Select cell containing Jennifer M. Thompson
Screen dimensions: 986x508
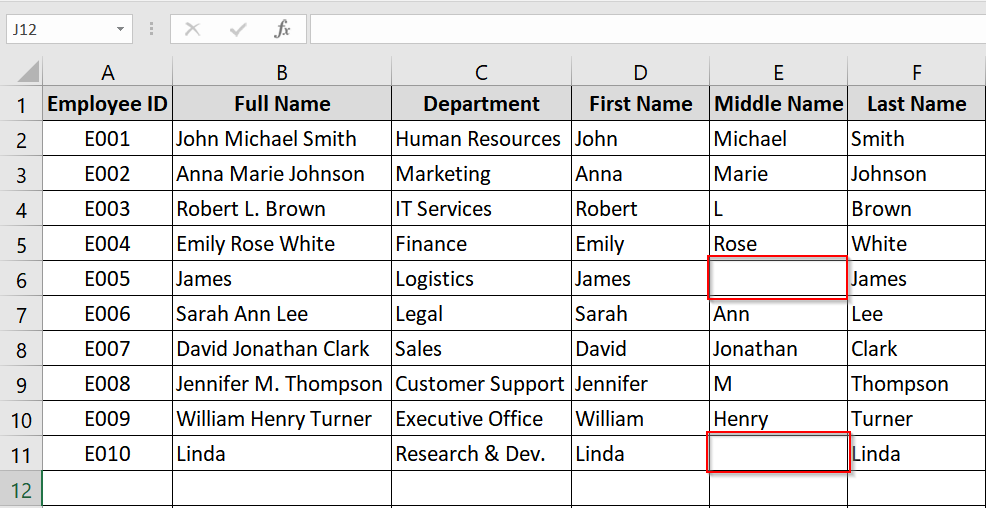282,384
